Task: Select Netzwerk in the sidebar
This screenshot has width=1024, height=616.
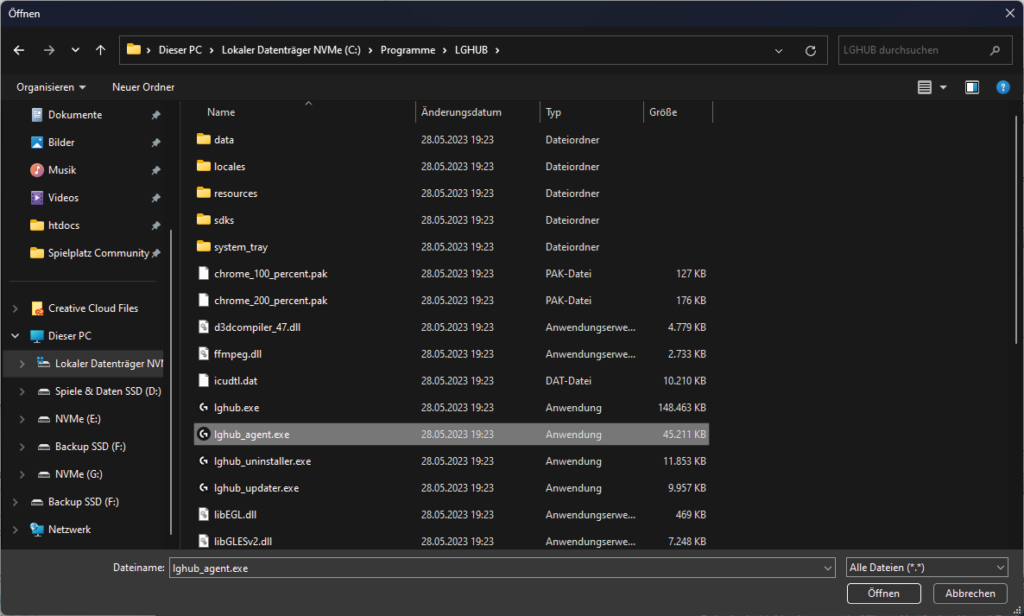Action: (69, 530)
